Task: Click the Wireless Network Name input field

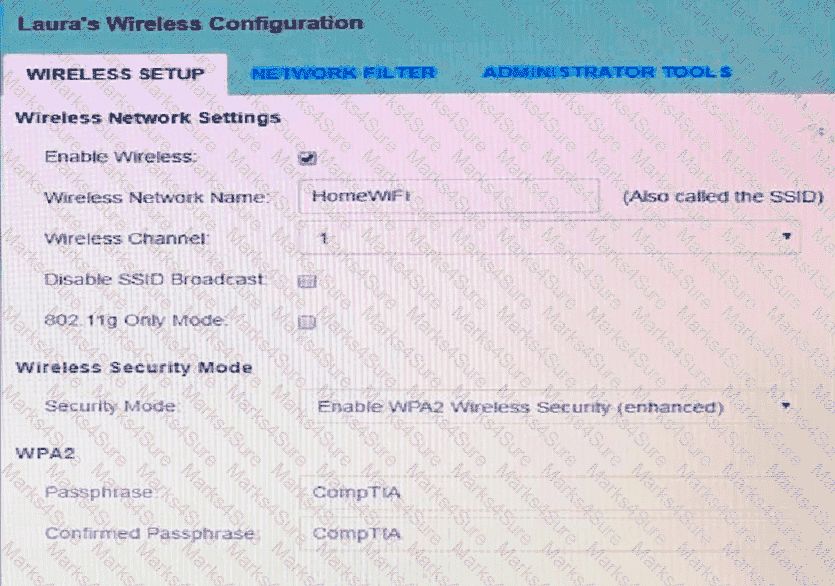Action: point(448,196)
